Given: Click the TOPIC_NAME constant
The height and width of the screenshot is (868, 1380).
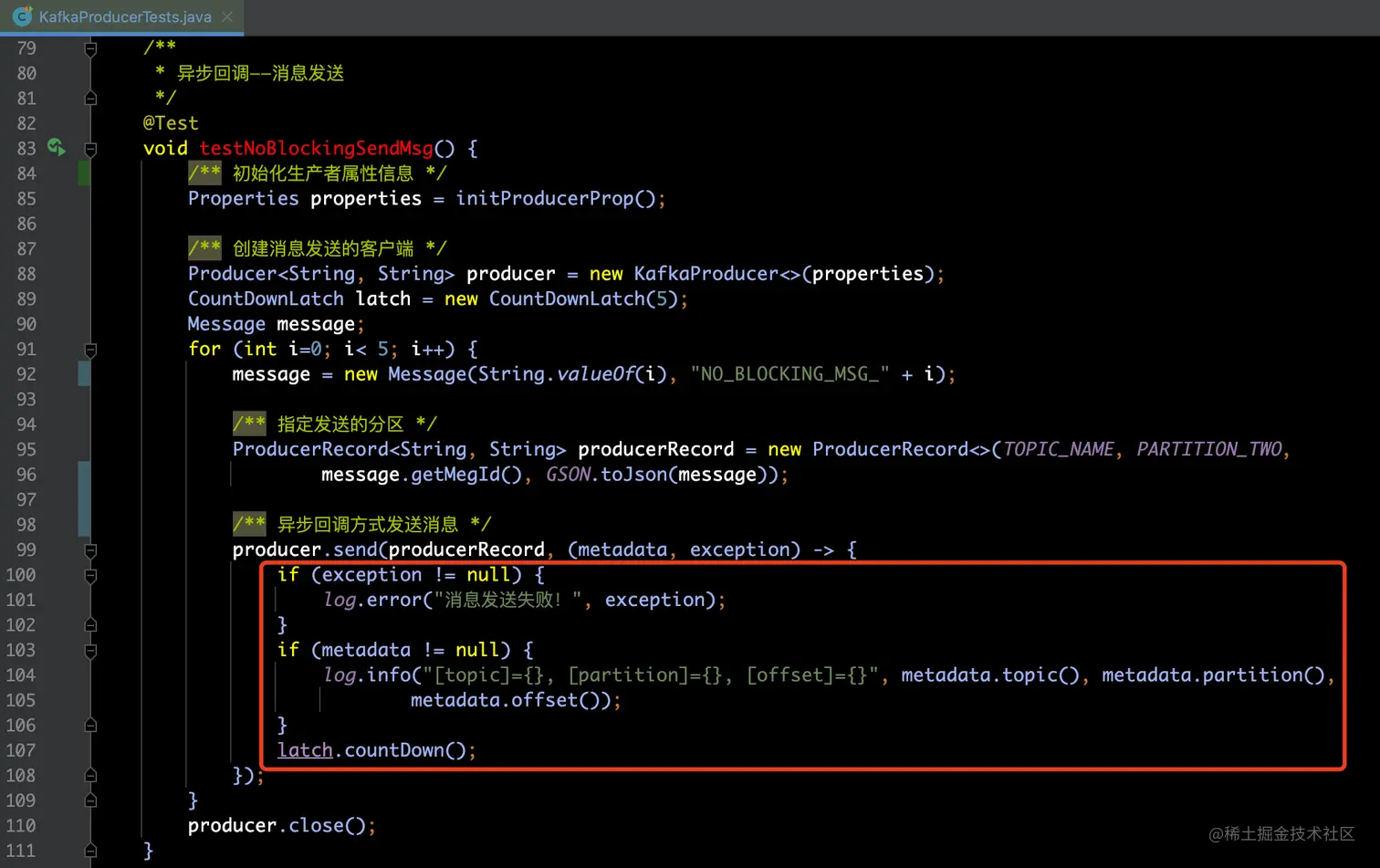Looking at the screenshot, I should pos(1059,449).
